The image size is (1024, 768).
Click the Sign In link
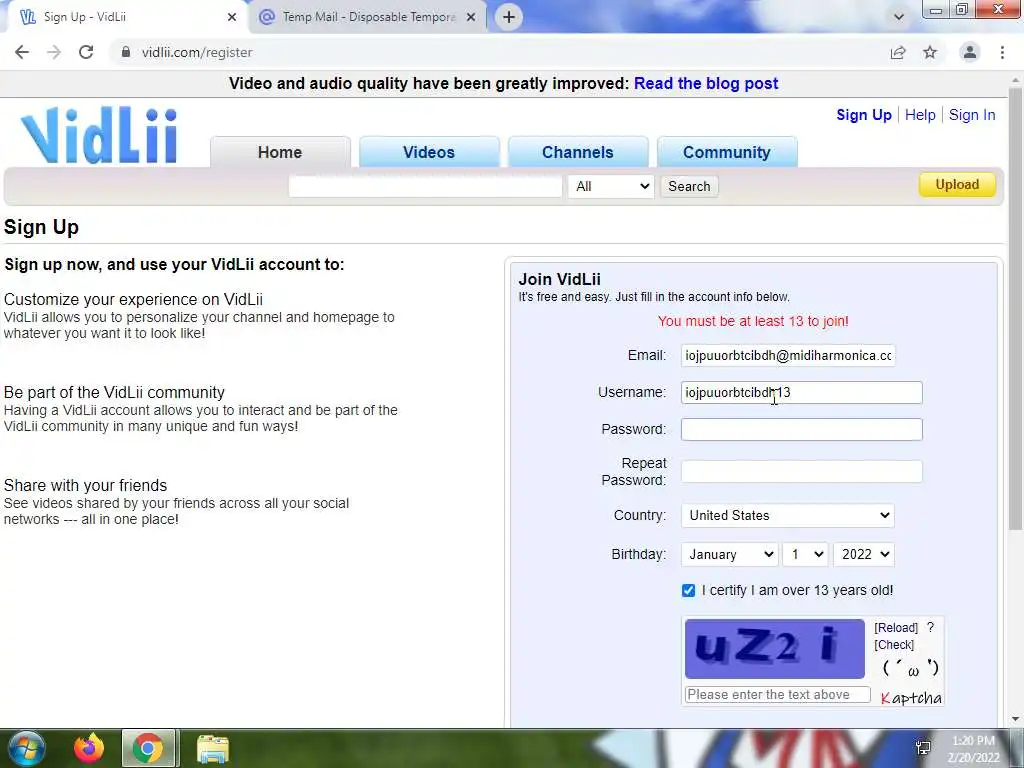click(972, 115)
